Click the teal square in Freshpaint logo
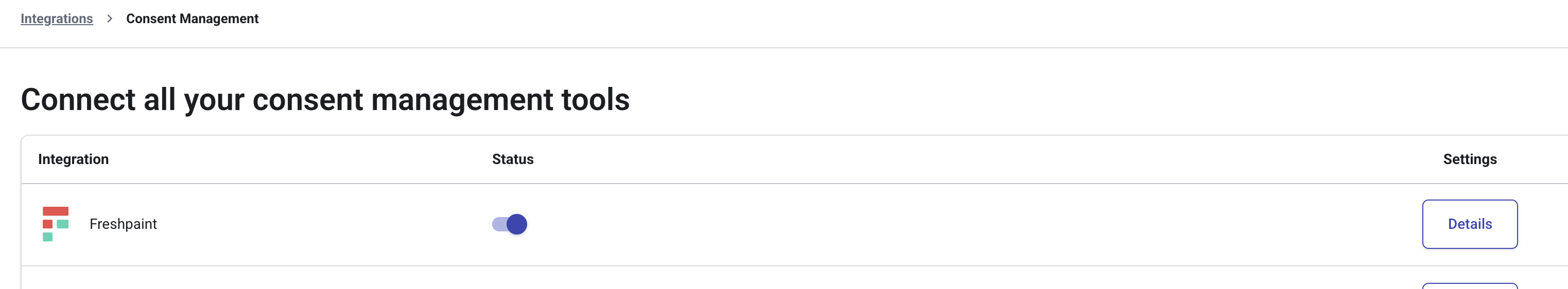Viewport: 1568px width, 289px height. point(63,224)
